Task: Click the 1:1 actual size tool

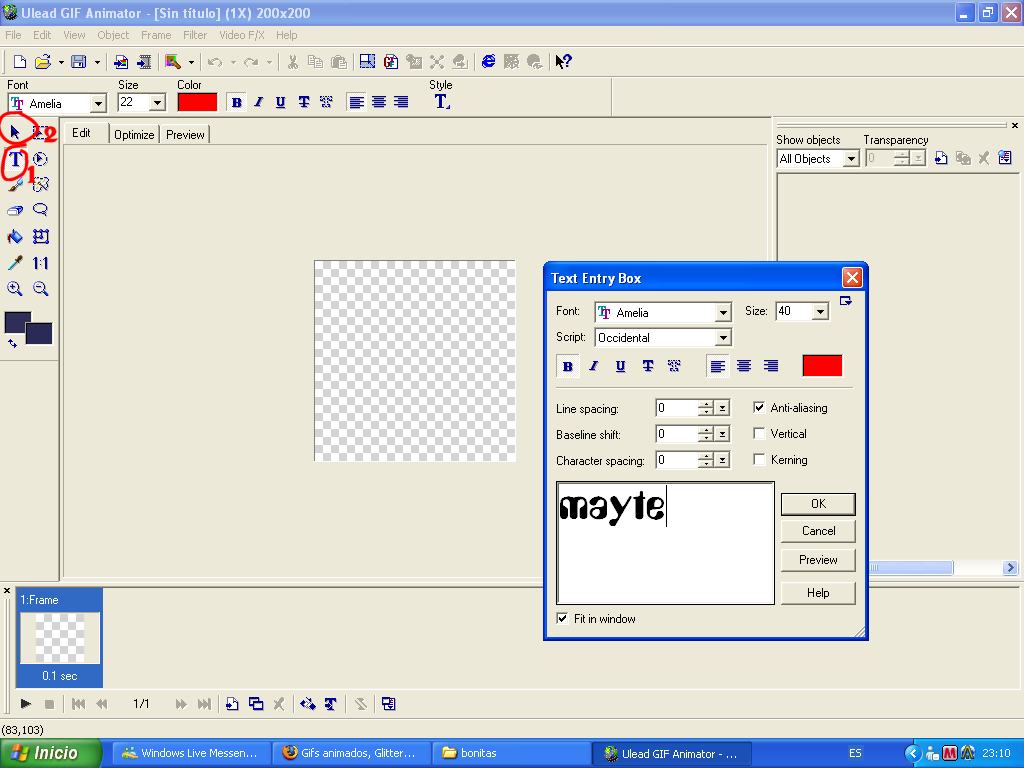Action: pyautogui.click(x=40, y=263)
